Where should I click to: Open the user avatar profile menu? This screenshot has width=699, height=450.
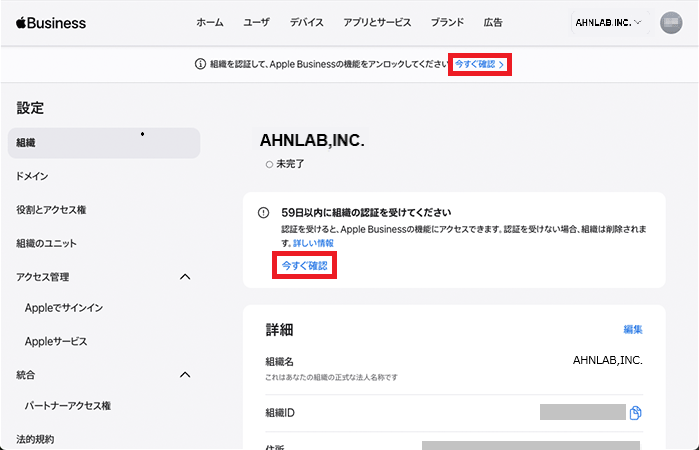(671, 22)
